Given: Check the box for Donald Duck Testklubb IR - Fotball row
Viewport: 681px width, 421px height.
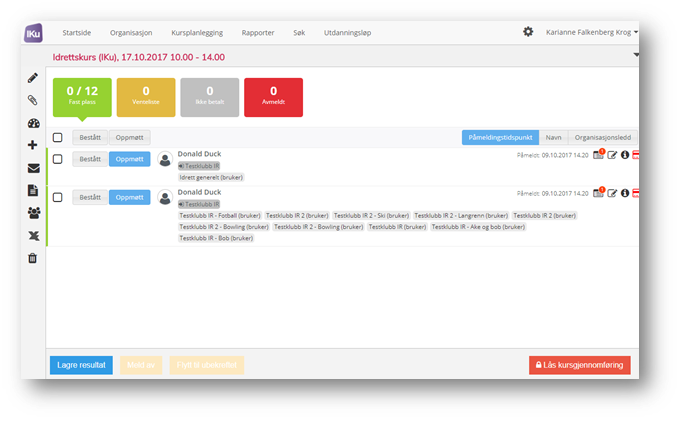Looking at the screenshot, I should (57, 197).
